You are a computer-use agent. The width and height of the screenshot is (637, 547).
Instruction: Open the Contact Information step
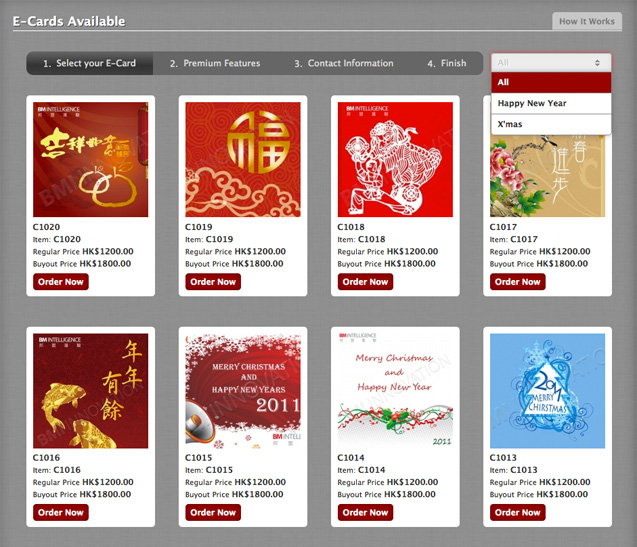tap(344, 63)
